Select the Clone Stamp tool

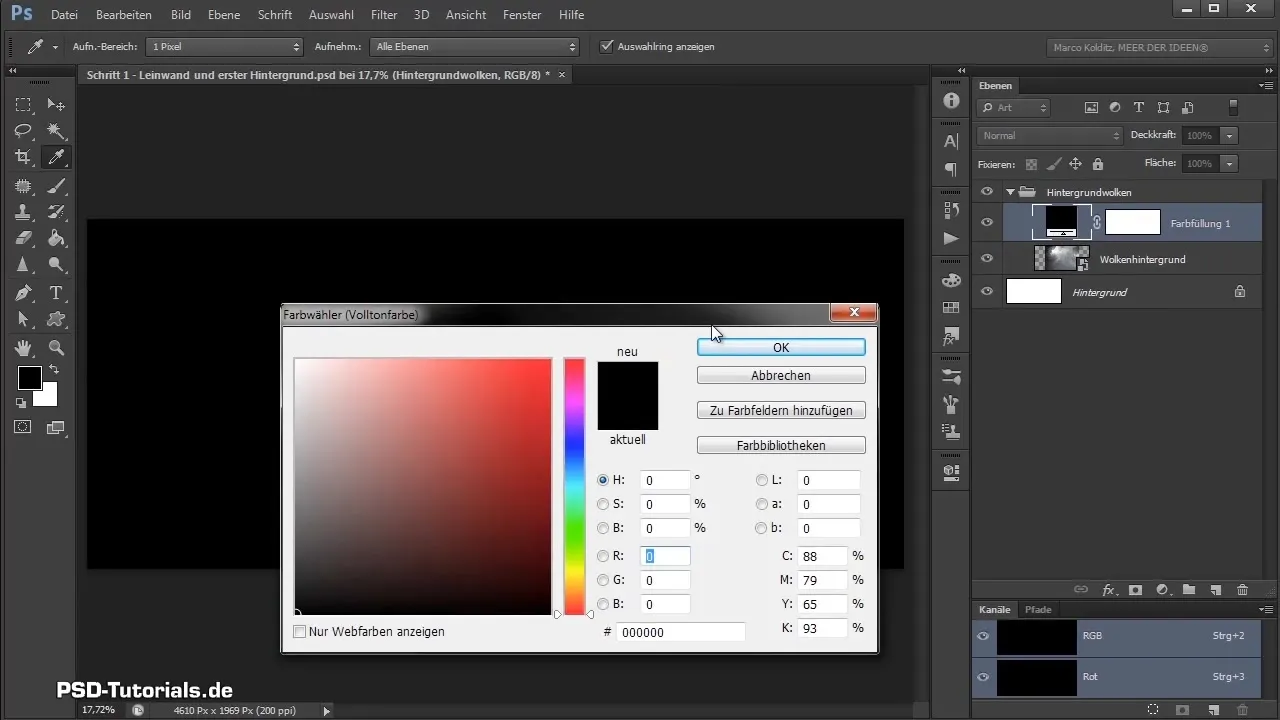click(23, 212)
